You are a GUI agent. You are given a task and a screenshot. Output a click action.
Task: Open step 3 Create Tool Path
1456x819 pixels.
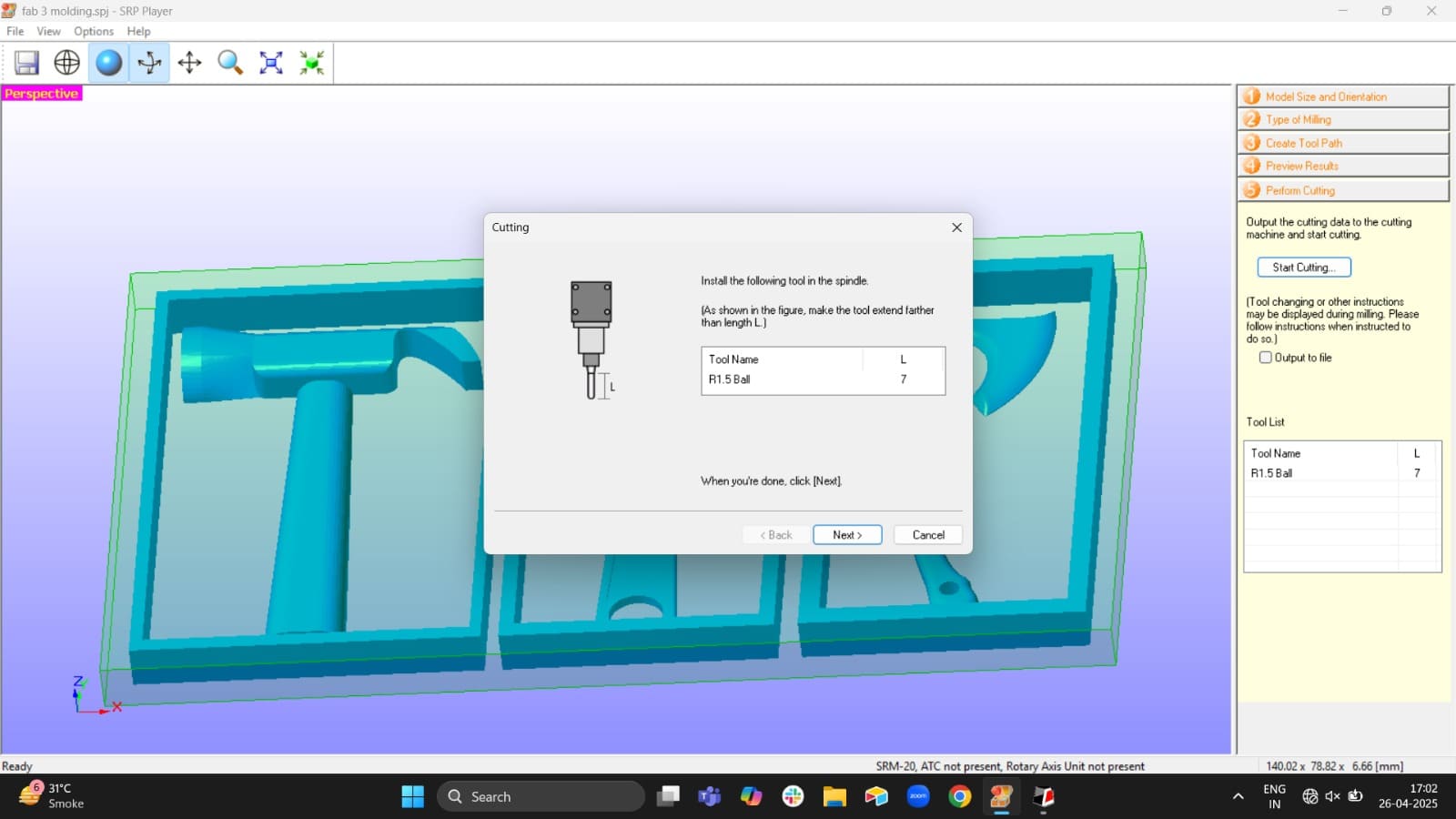pos(1342,143)
